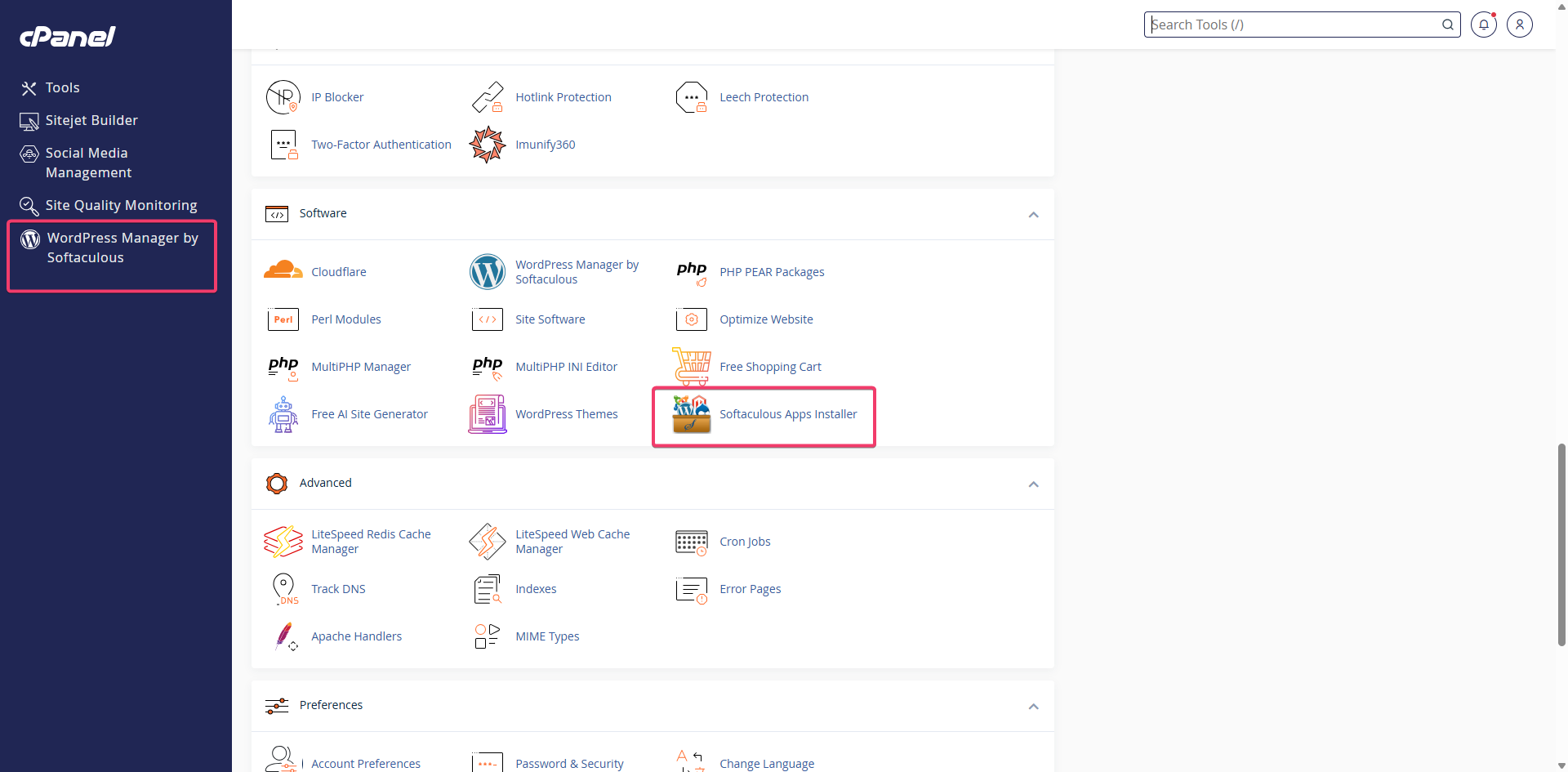Click the Optimize Website icon

click(692, 319)
